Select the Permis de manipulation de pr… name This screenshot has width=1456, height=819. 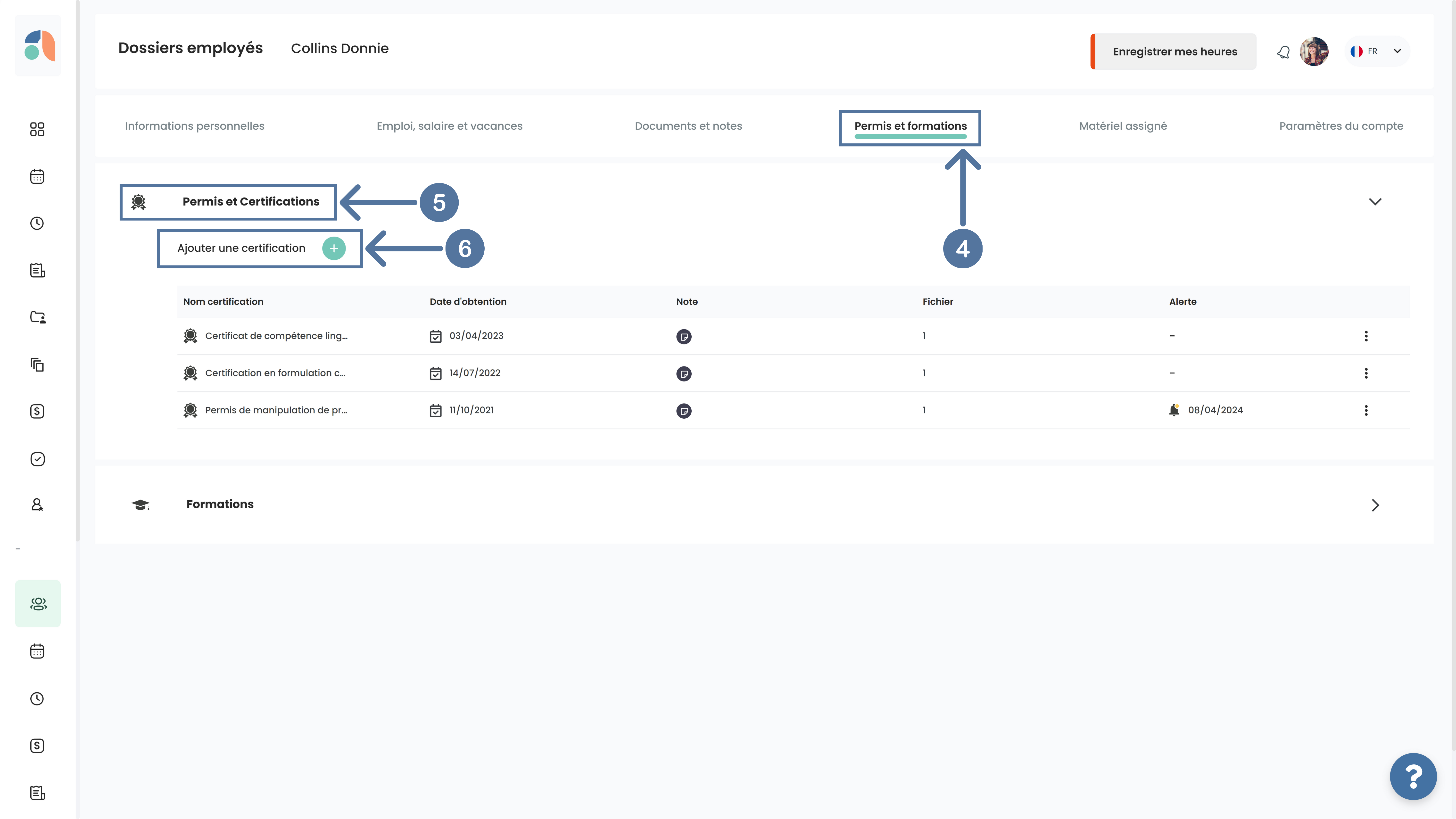tap(276, 410)
